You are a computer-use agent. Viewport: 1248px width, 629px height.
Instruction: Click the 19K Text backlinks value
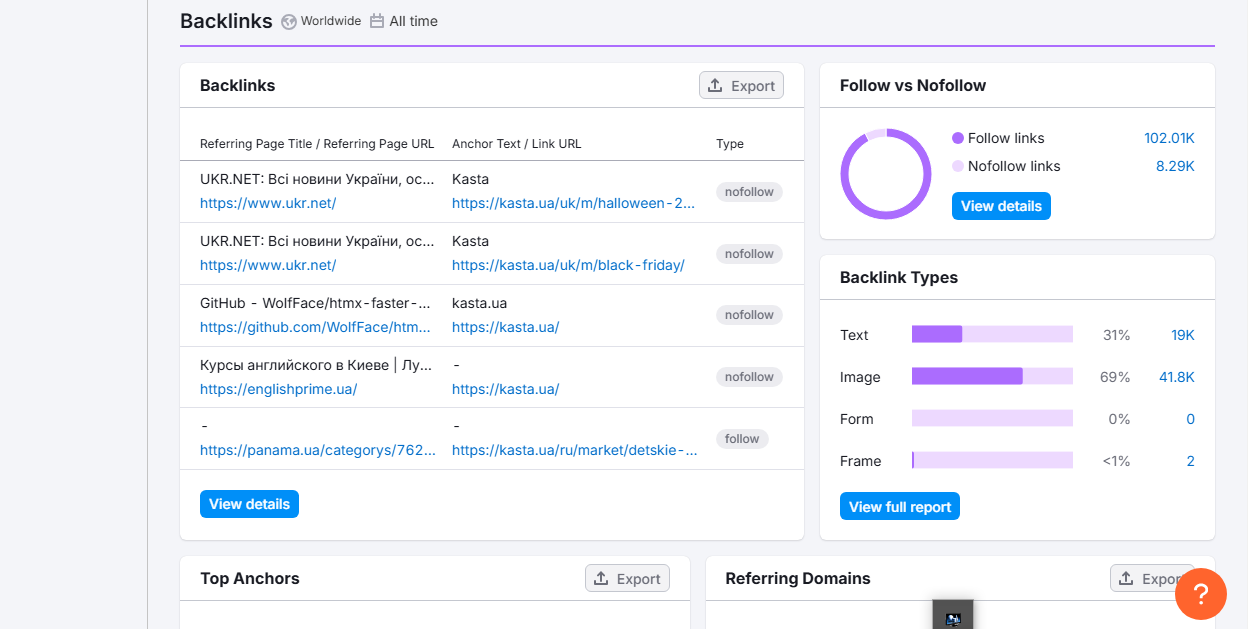tap(1183, 335)
